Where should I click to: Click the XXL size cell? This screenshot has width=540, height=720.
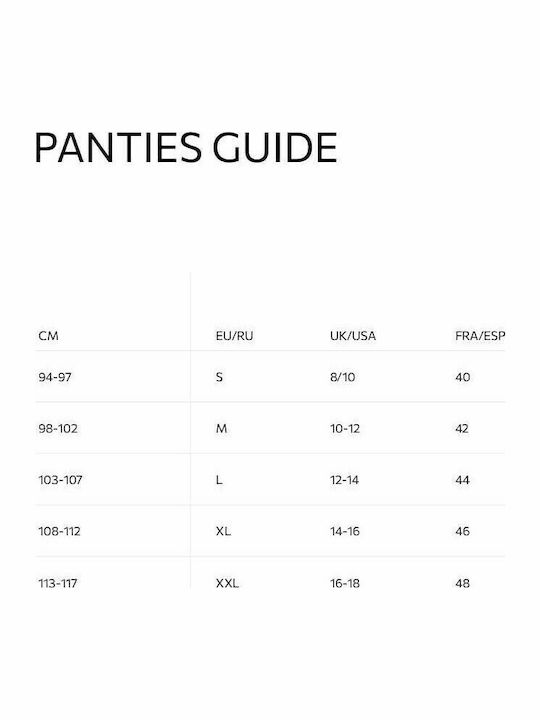(x=227, y=583)
